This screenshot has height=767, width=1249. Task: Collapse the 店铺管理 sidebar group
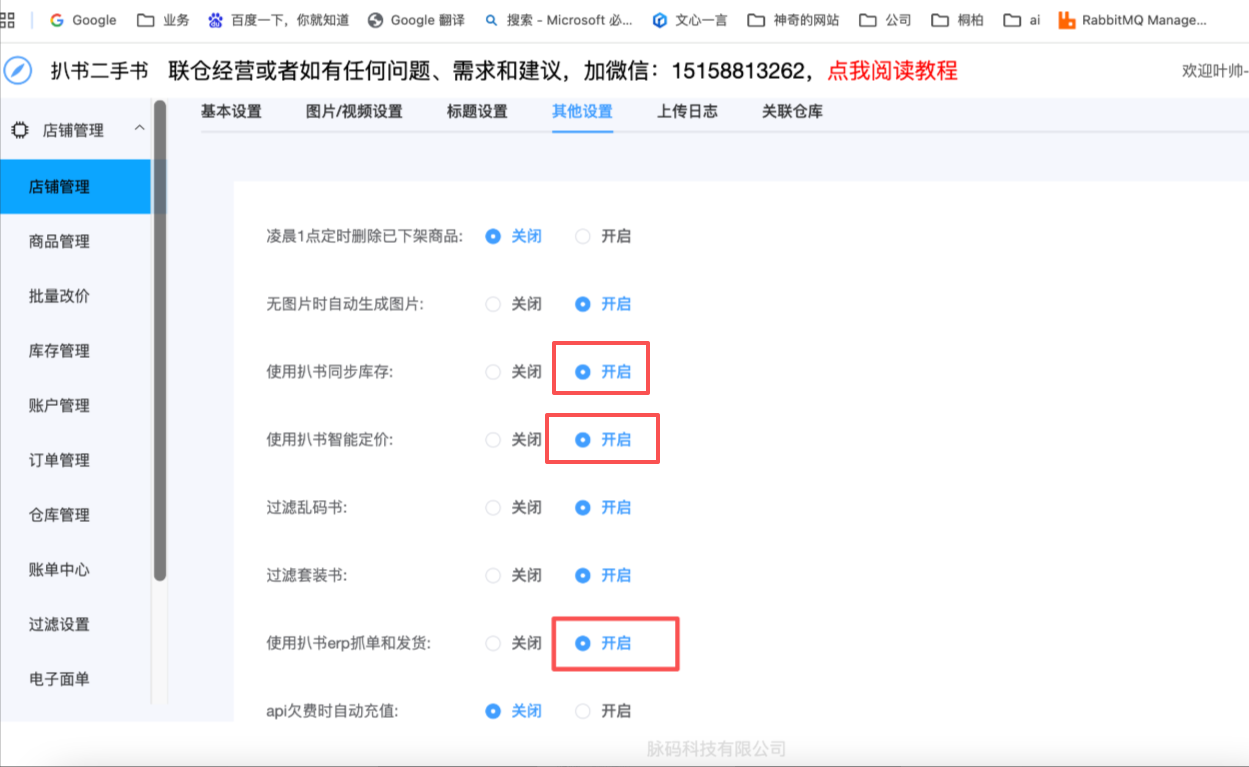tap(139, 128)
